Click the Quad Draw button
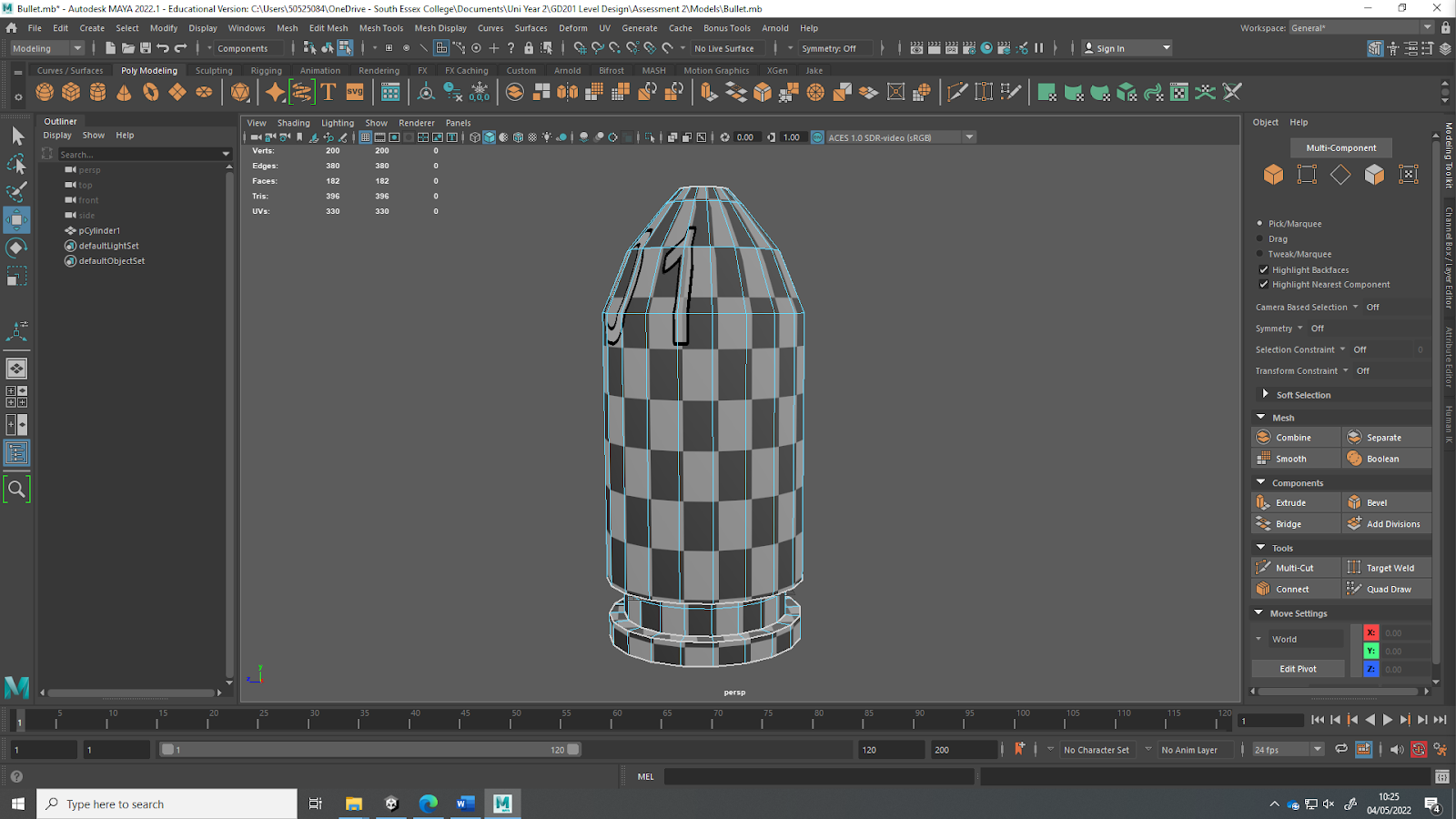Viewport: 1456px width, 819px height. pos(1387,589)
